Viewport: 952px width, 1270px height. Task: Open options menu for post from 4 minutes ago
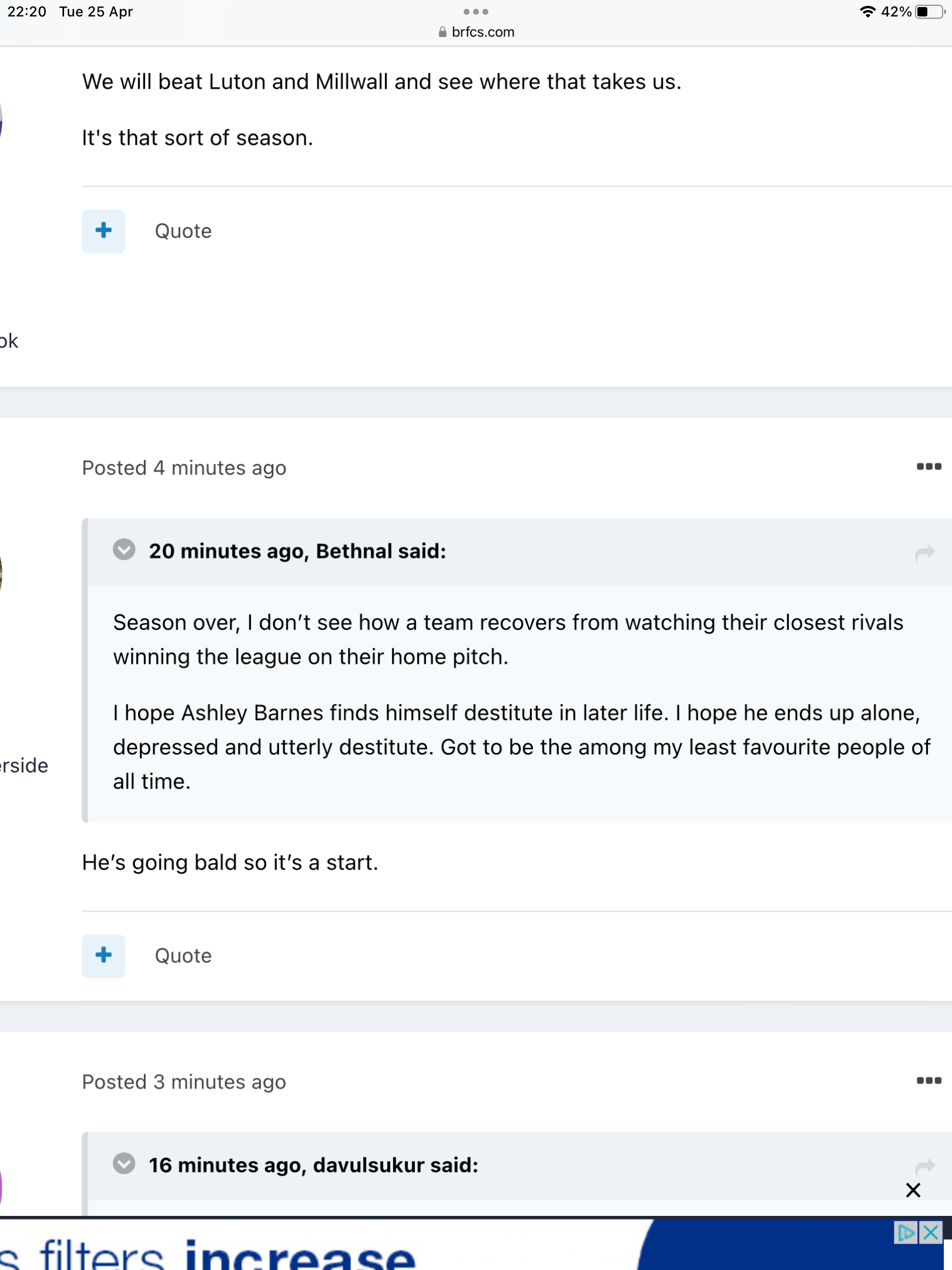928,467
